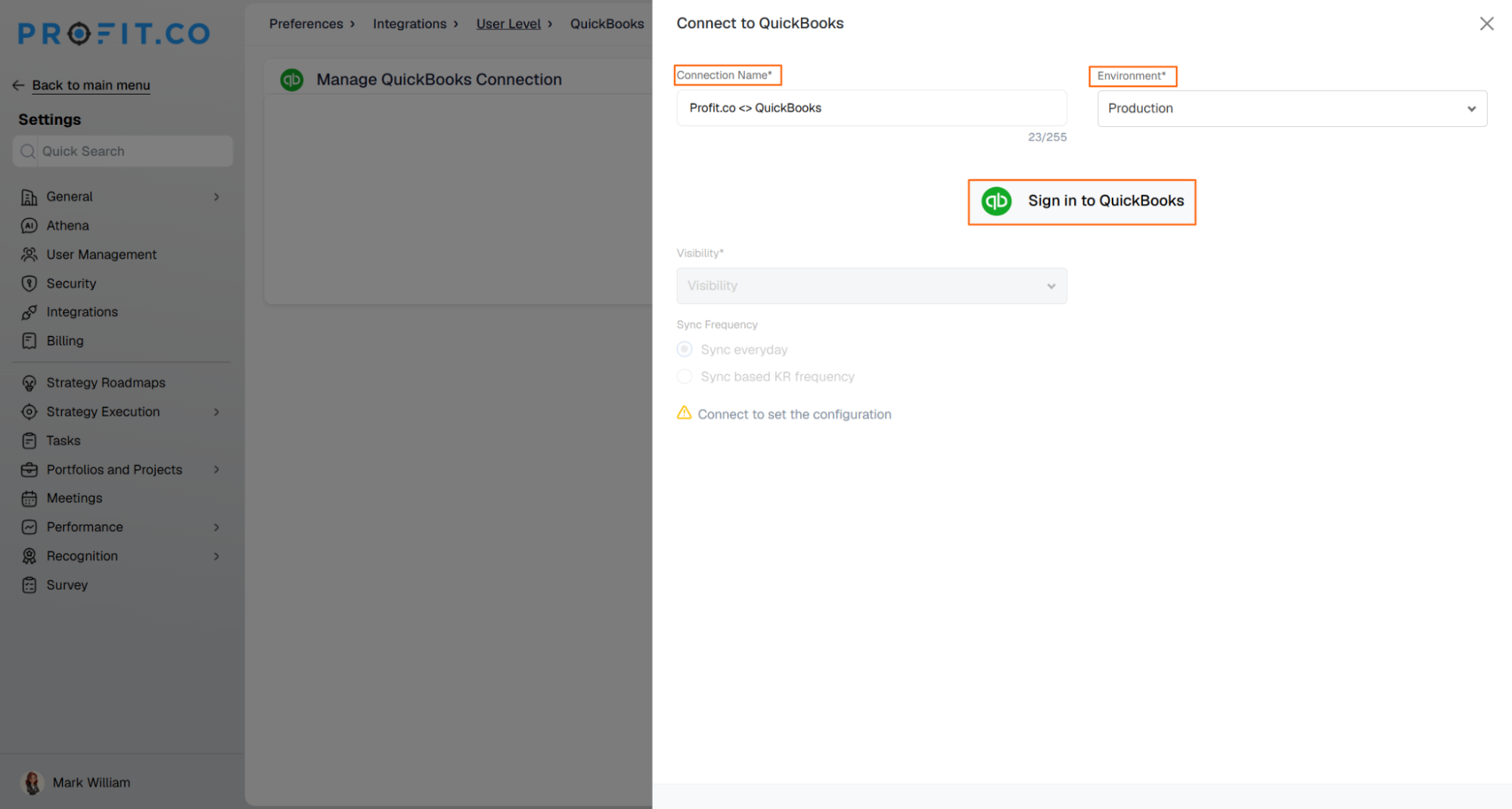Image resolution: width=1512 pixels, height=809 pixels.
Task: Open User Management settings text
Action: 101,255
